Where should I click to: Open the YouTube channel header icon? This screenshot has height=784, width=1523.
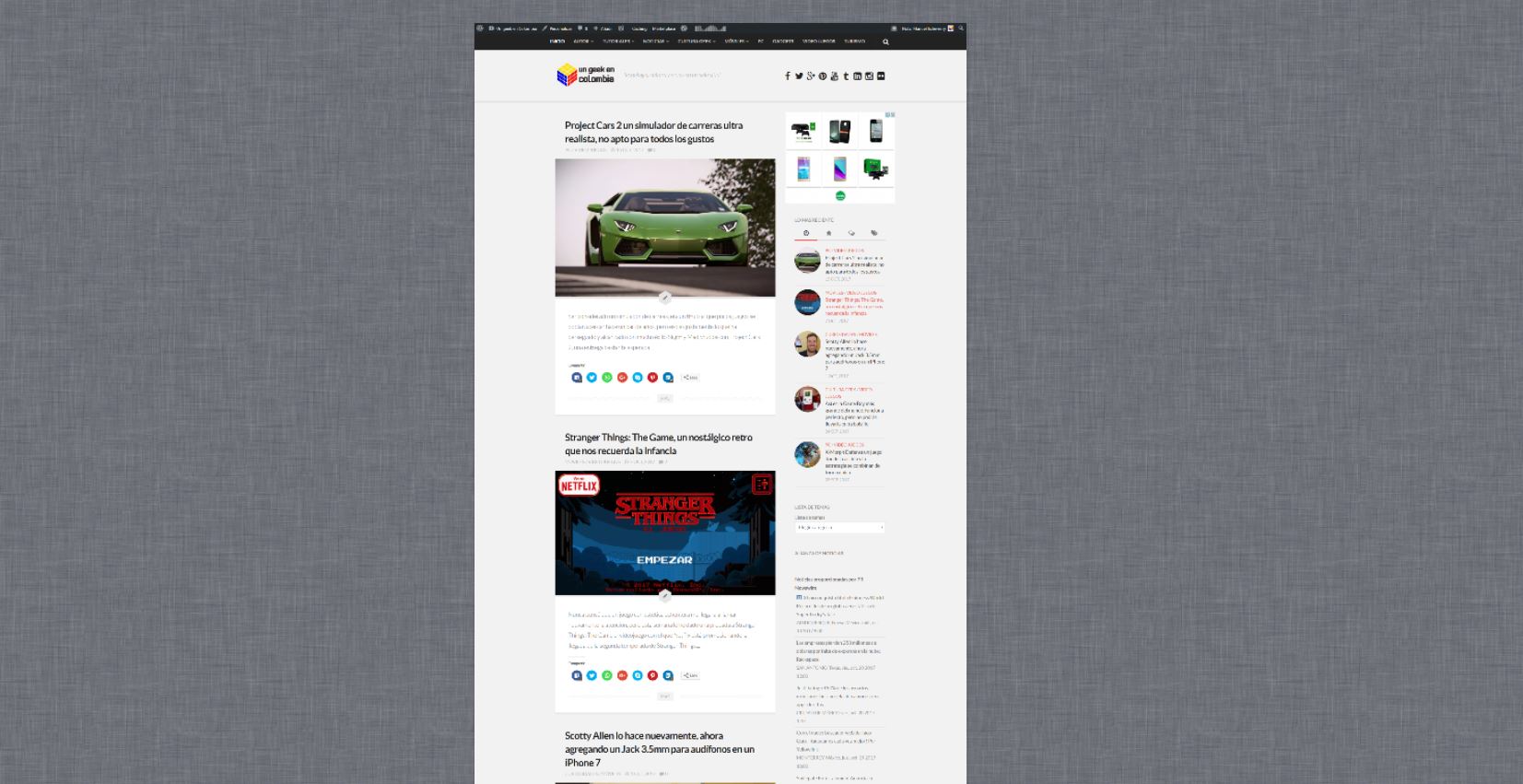(x=834, y=76)
